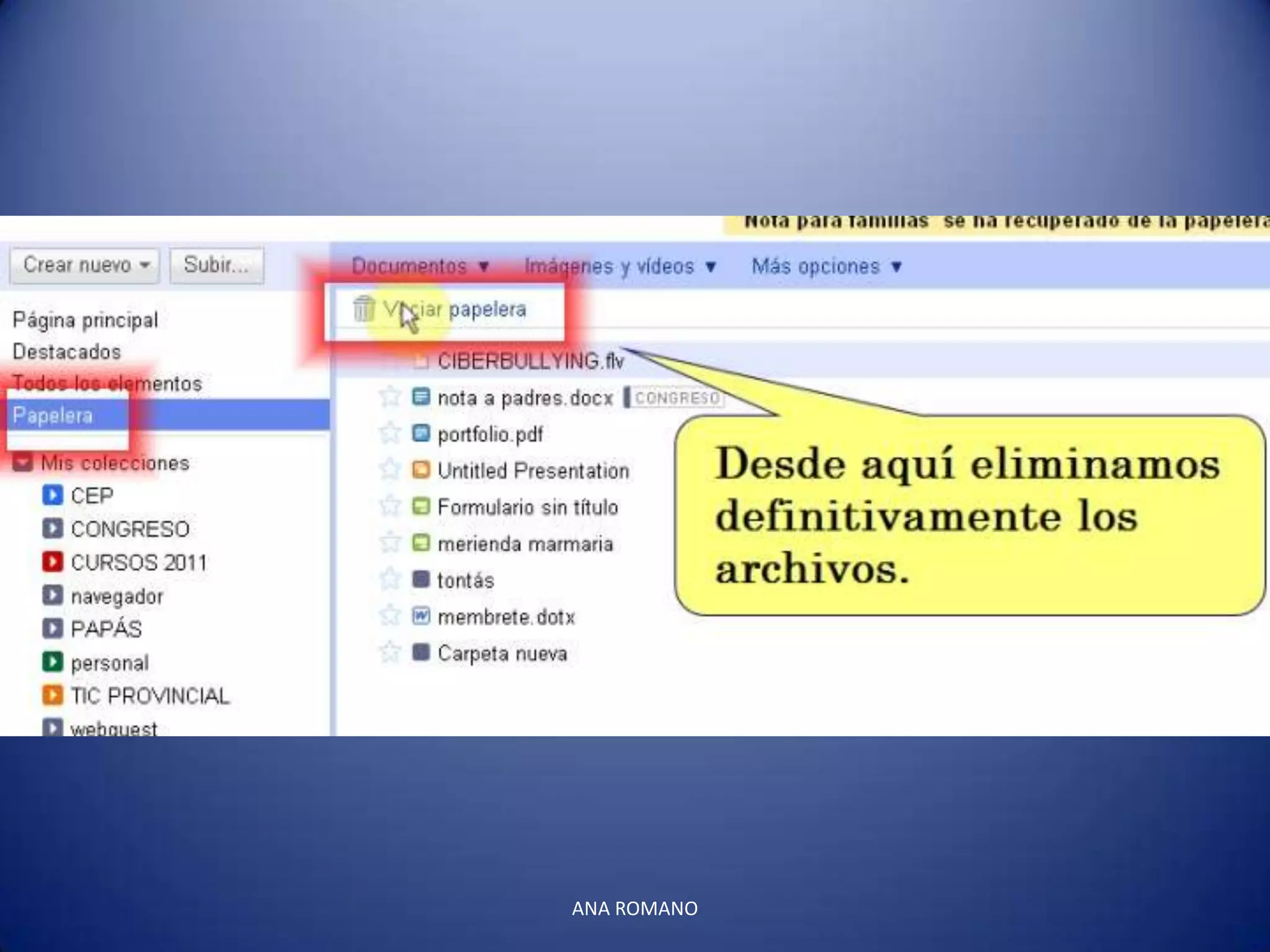Open the Más opciones menu
This screenshot has width=1270, height=952.
tap(826, 267)
